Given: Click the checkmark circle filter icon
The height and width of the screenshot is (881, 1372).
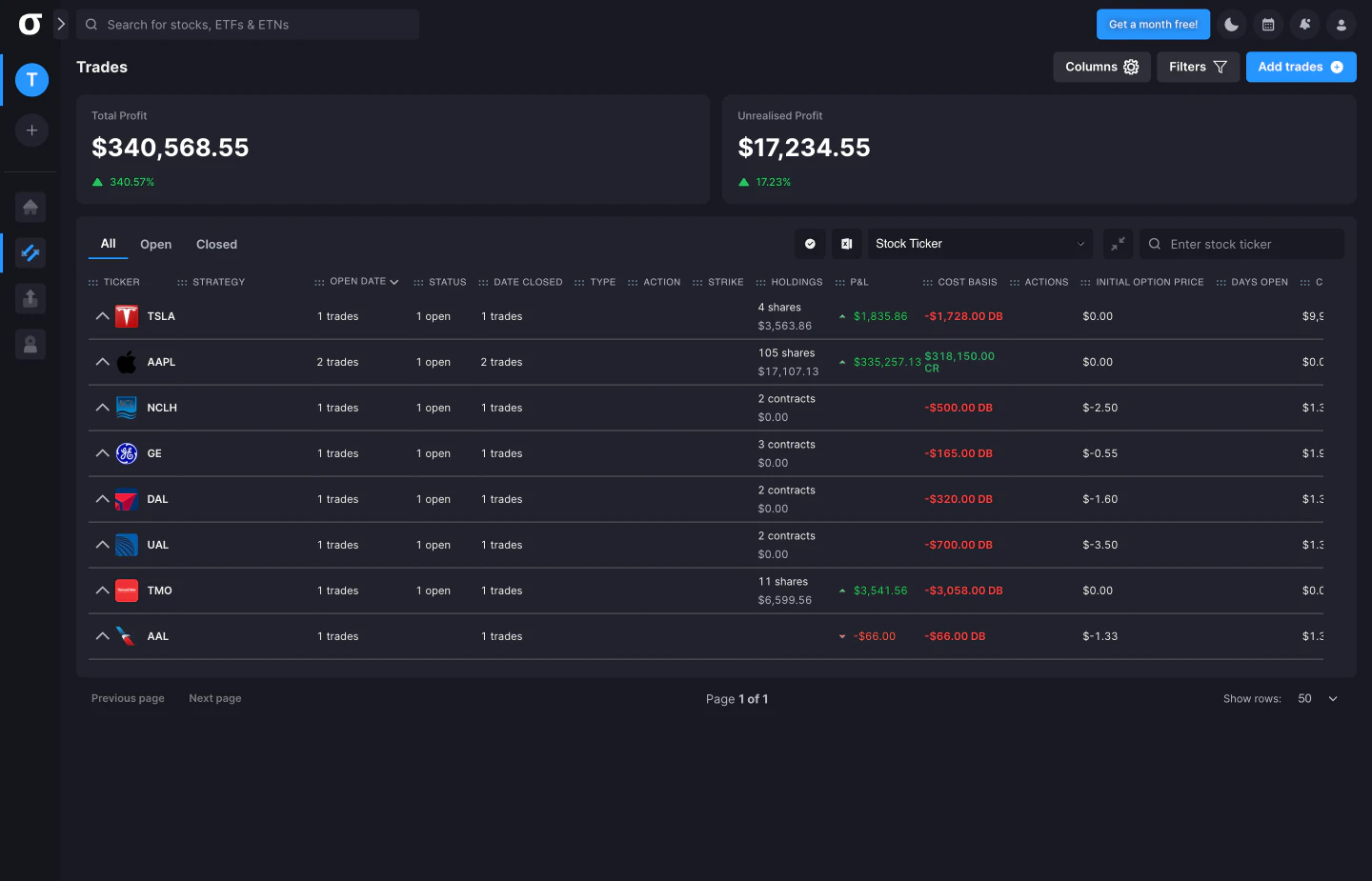Looking at the screenshot, I should [x=810, y=244].
